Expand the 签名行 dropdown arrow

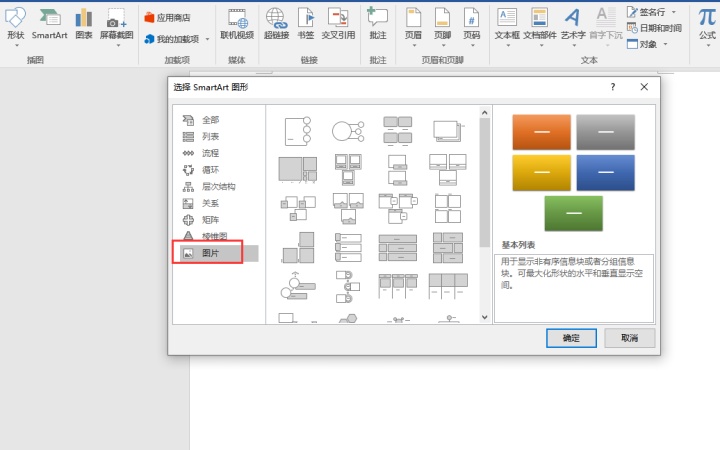click(x=674, y=12)
